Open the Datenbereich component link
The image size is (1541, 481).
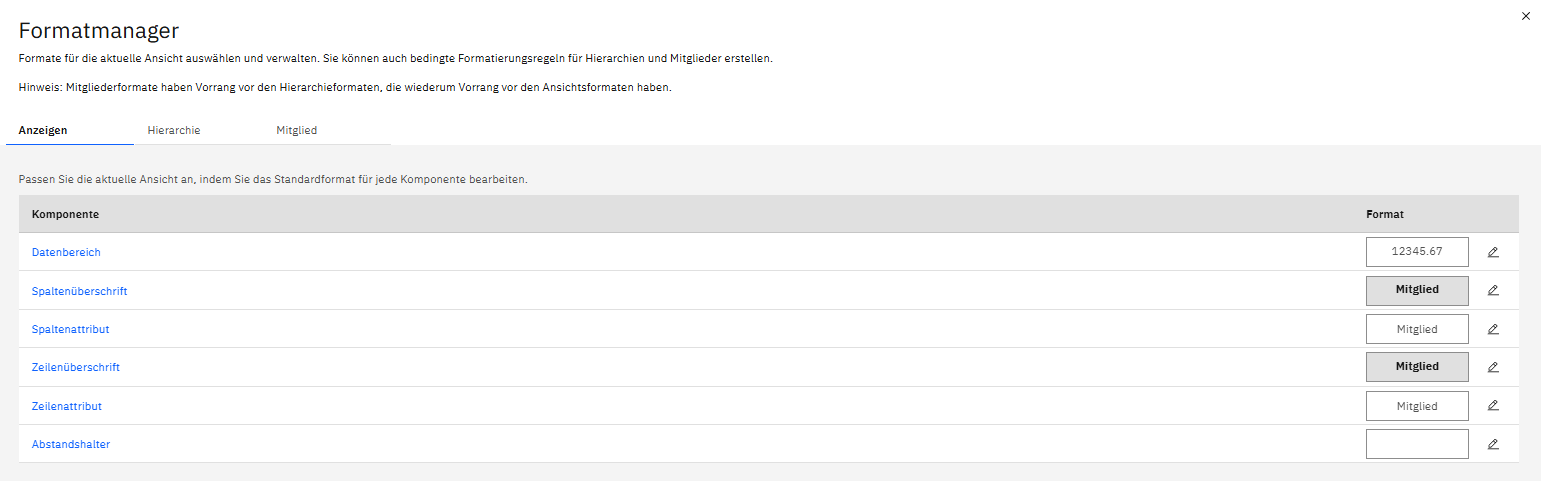click(x=66, y=252)
